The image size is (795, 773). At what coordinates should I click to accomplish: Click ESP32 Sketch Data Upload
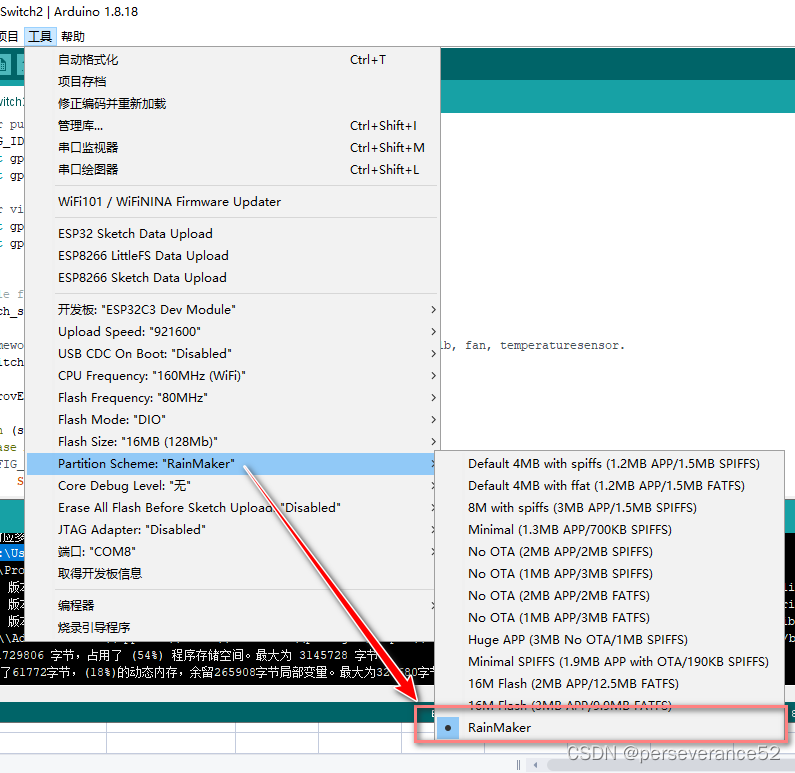(232, 234)
